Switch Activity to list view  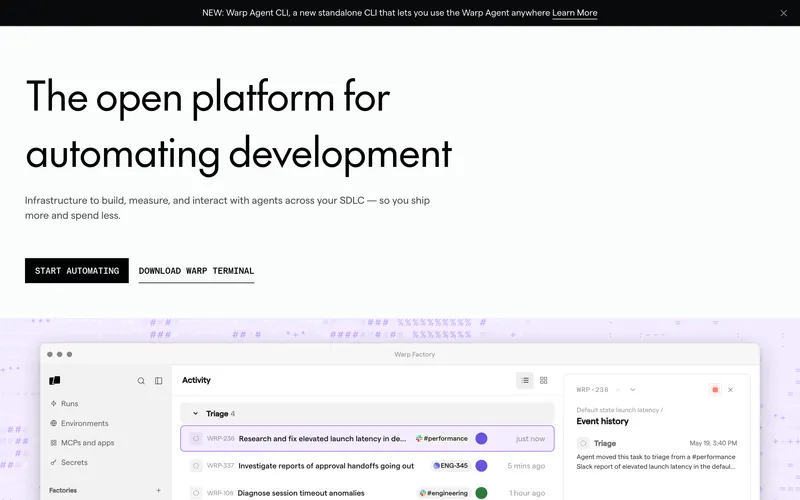click(524, 381)
